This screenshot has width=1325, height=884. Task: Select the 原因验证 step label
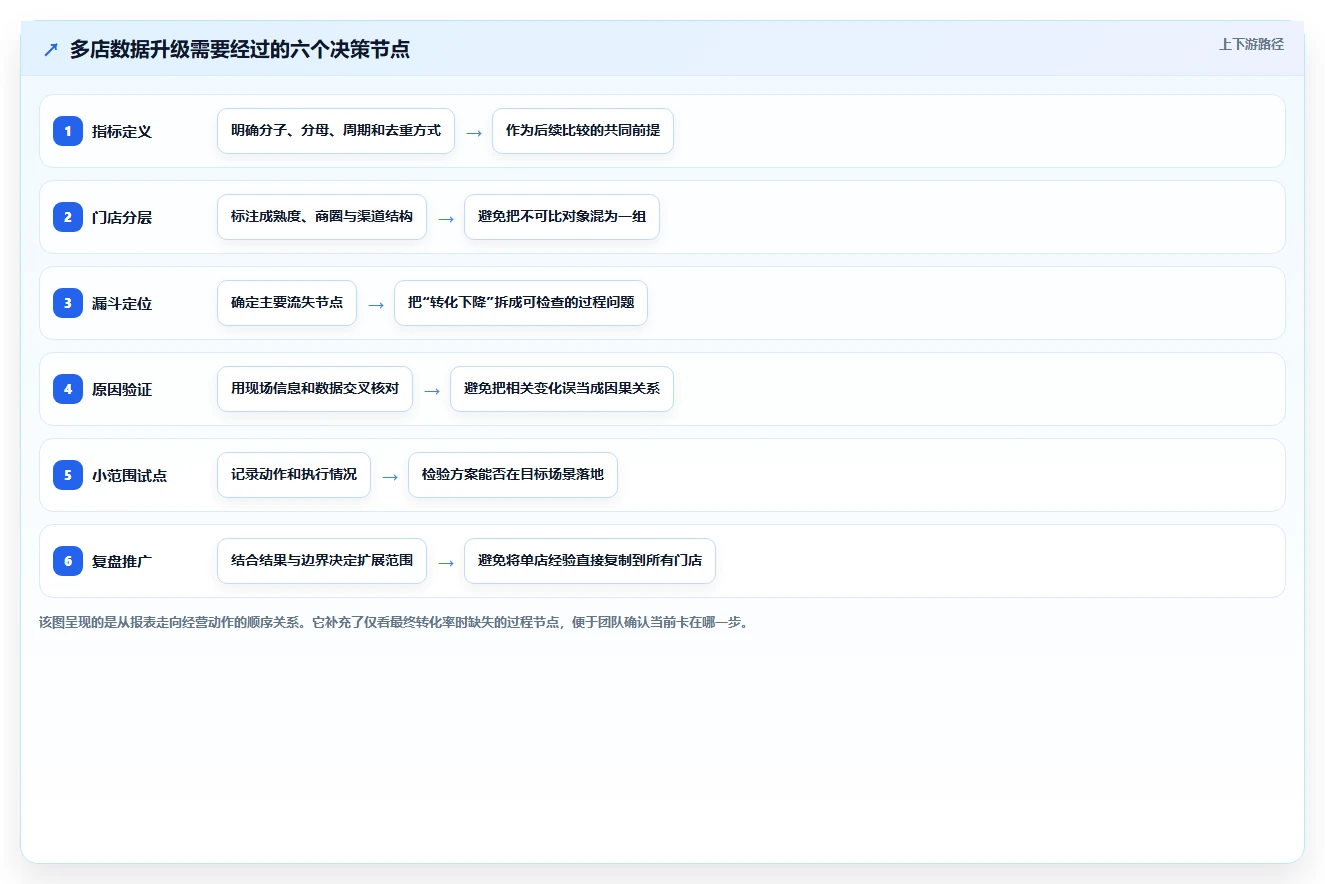(x=122, y=389)
